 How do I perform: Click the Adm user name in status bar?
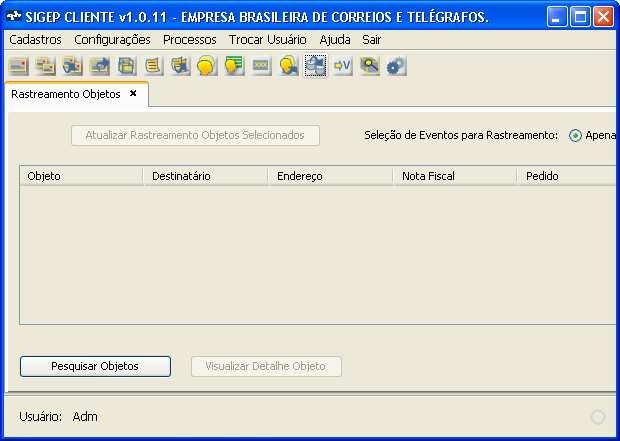point(85,416)
